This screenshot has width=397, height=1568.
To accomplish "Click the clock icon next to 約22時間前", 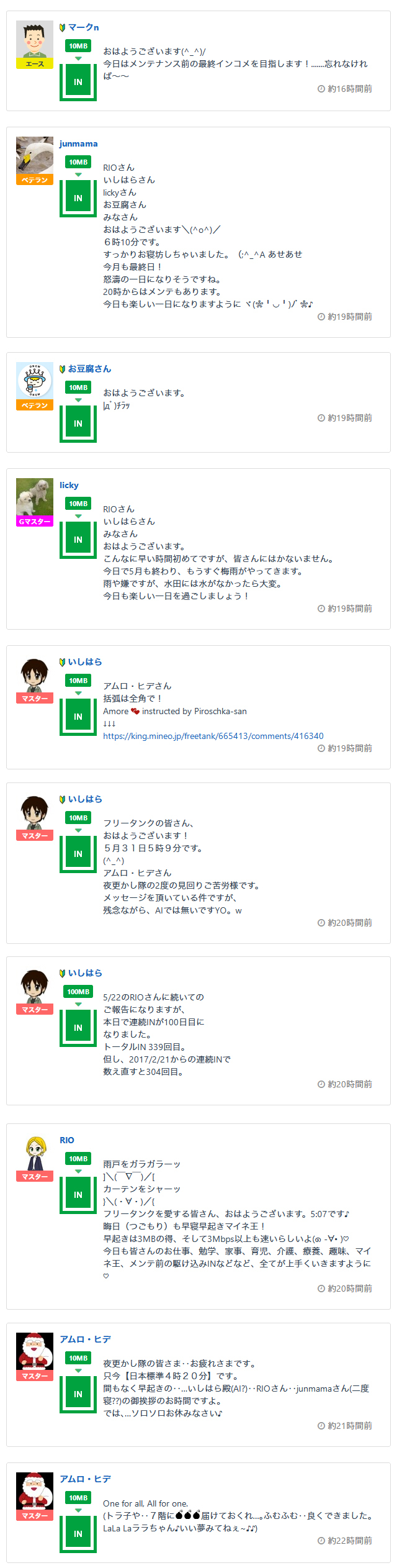I will (321, 1541).
